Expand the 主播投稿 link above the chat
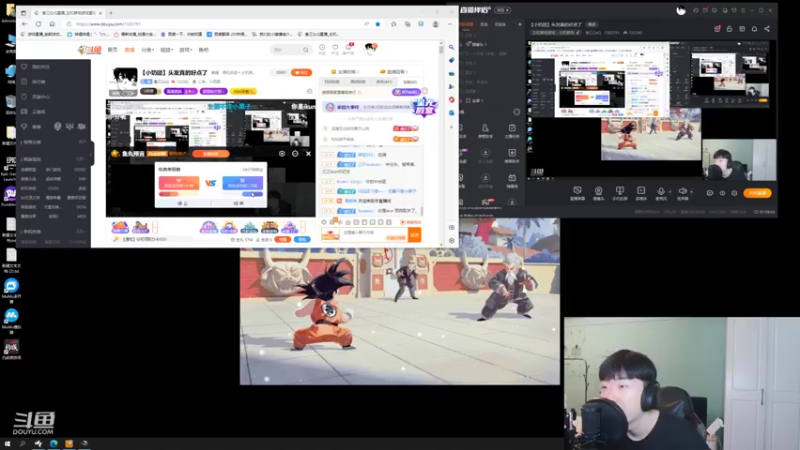Screen dimensions: 800x450 tap(345, 72)
